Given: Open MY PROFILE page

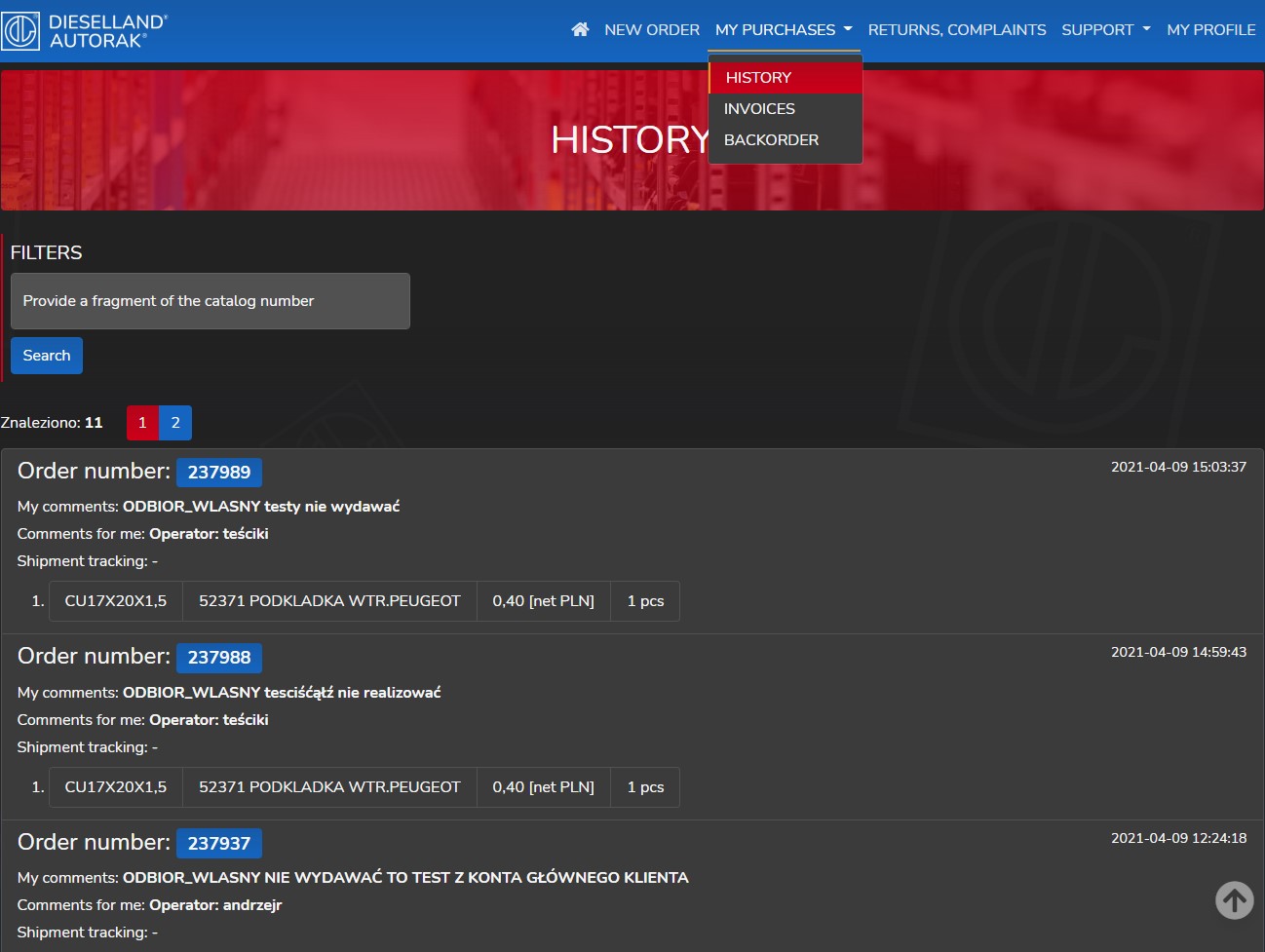Looking at the screenshot, I should (x=1211, y=30).
